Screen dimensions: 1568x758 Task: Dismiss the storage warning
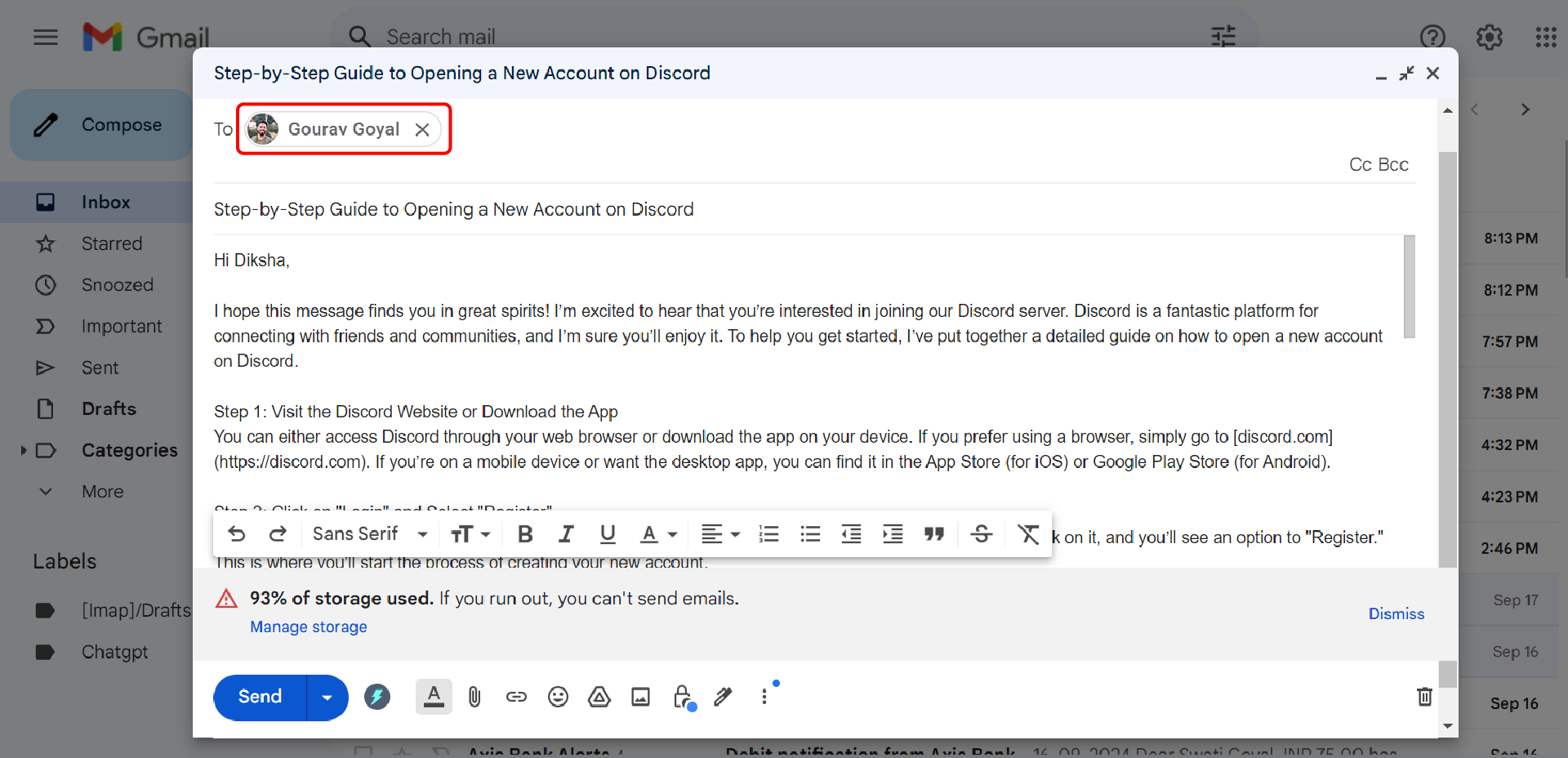pyautogui.click(x=1396, y=613)
